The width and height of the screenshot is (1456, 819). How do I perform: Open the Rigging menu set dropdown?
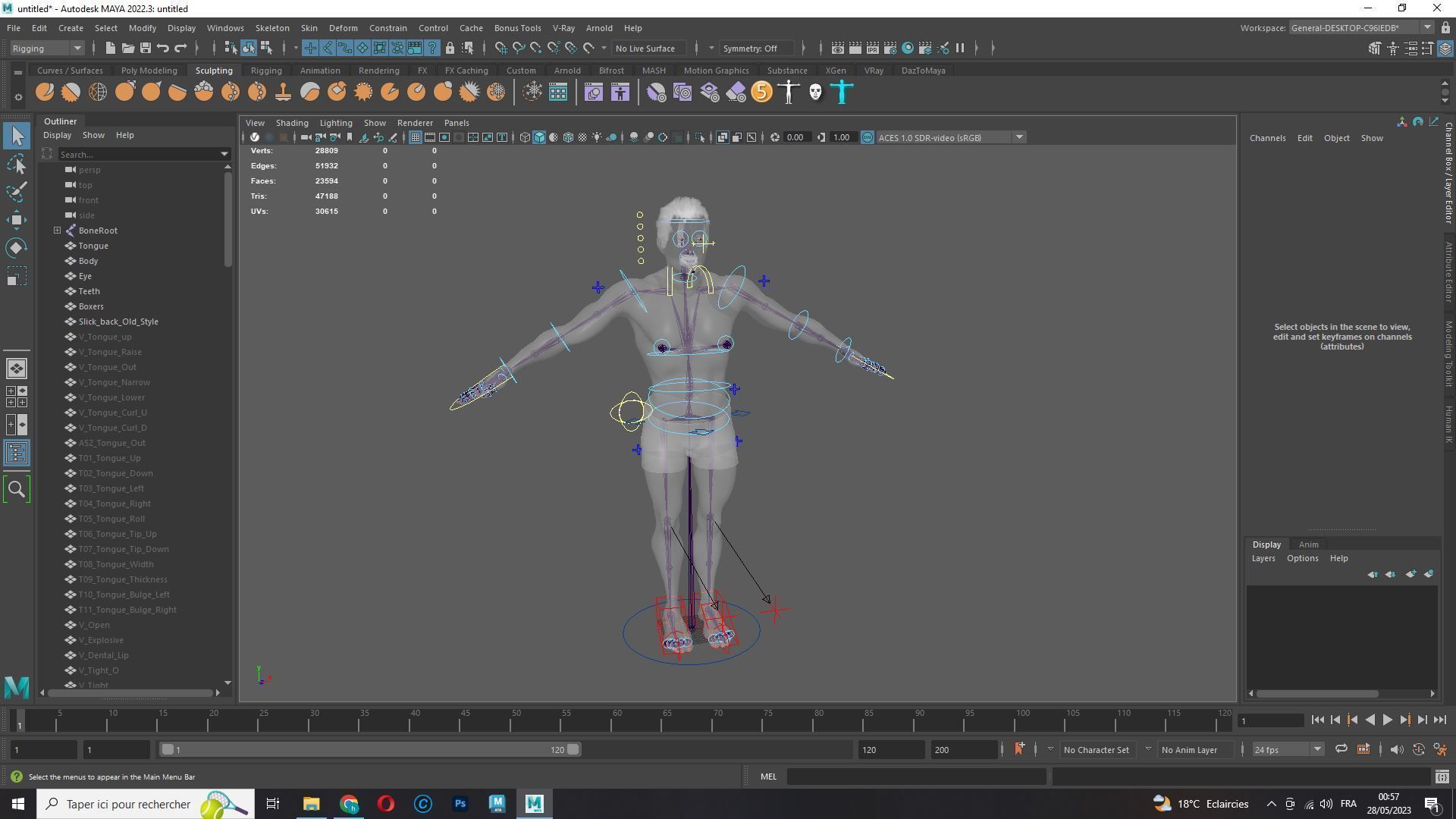click(x=47, y=49)
